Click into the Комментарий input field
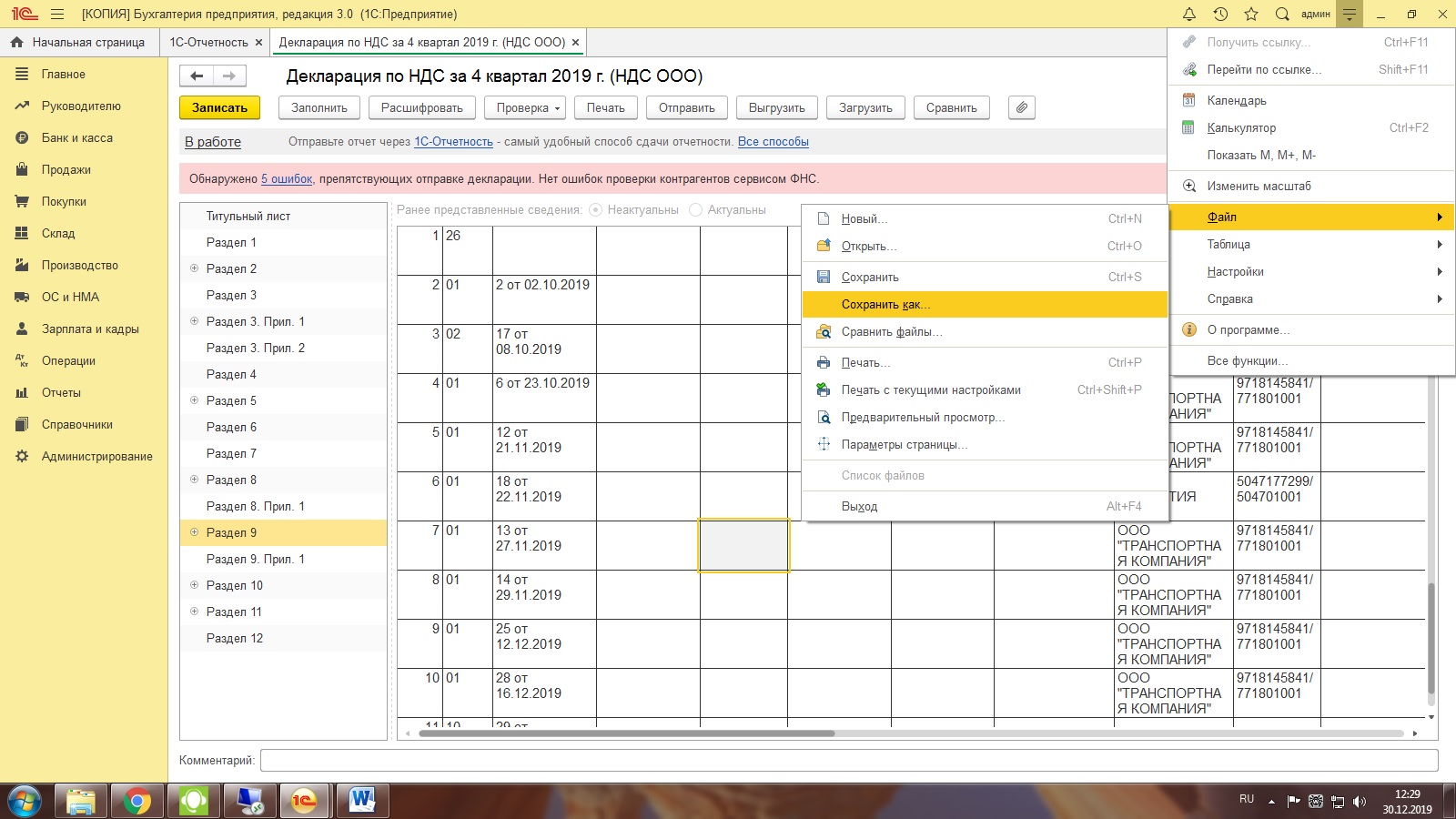Screen dimensions: 1456x819 848,761
